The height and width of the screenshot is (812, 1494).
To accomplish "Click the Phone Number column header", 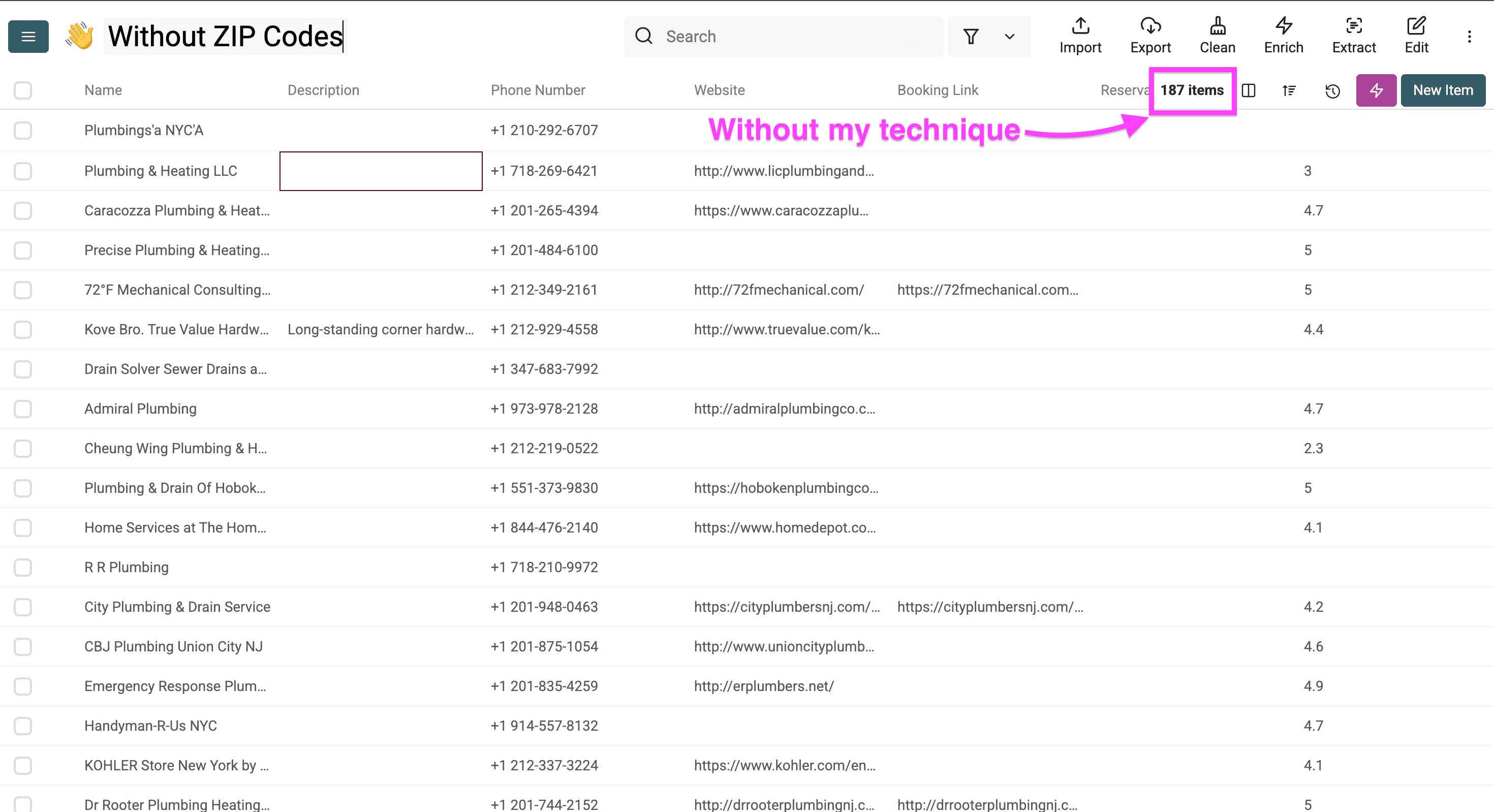I will pyautogui.click(x=538, y=90).
